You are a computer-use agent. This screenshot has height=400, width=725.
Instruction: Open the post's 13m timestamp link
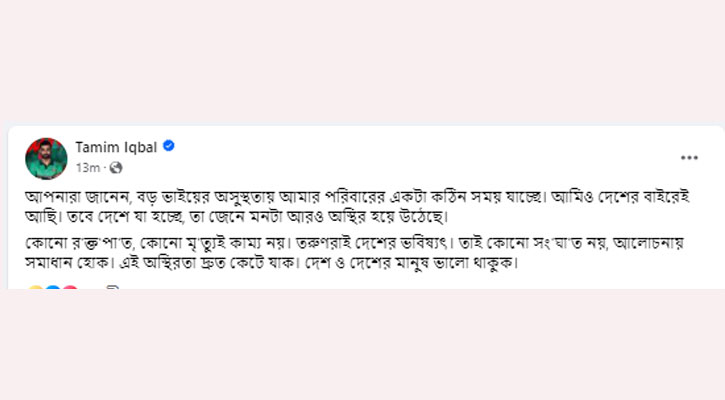click(88, 167)
